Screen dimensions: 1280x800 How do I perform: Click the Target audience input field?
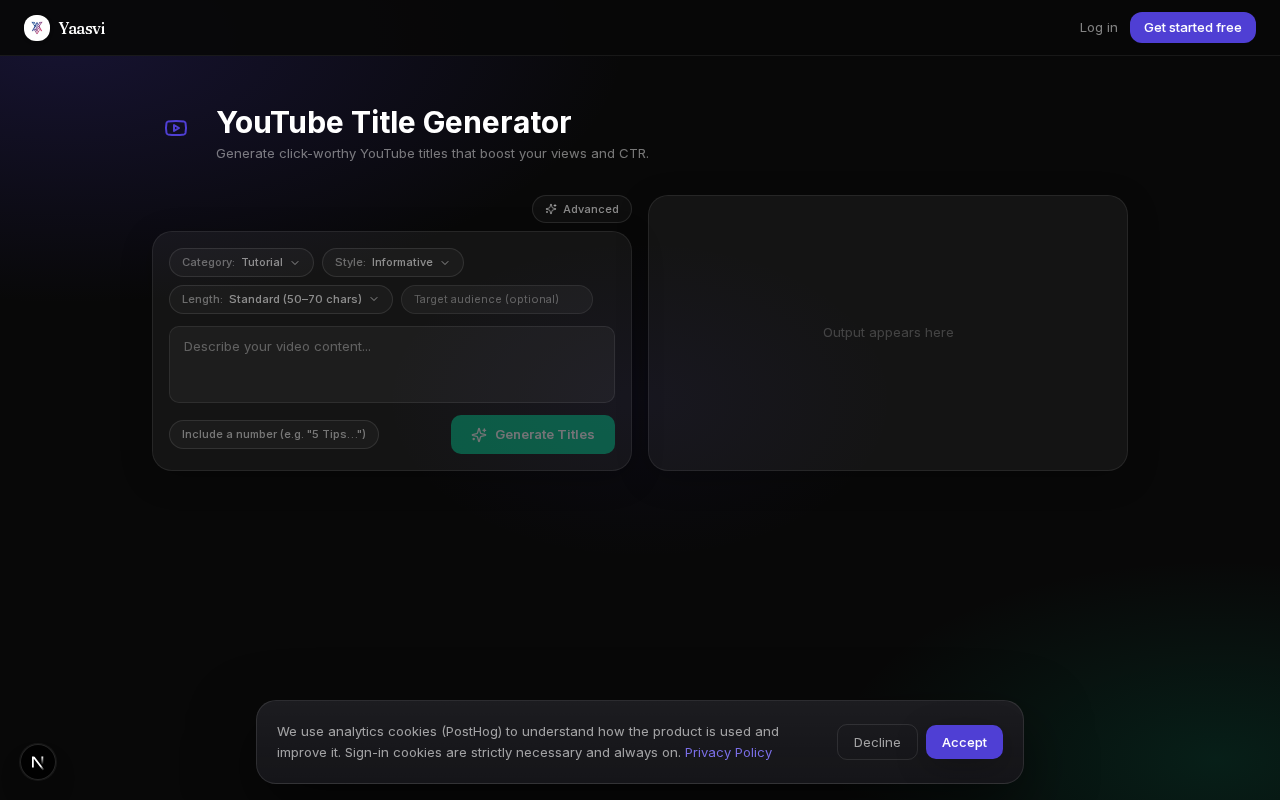click(497, 299)
